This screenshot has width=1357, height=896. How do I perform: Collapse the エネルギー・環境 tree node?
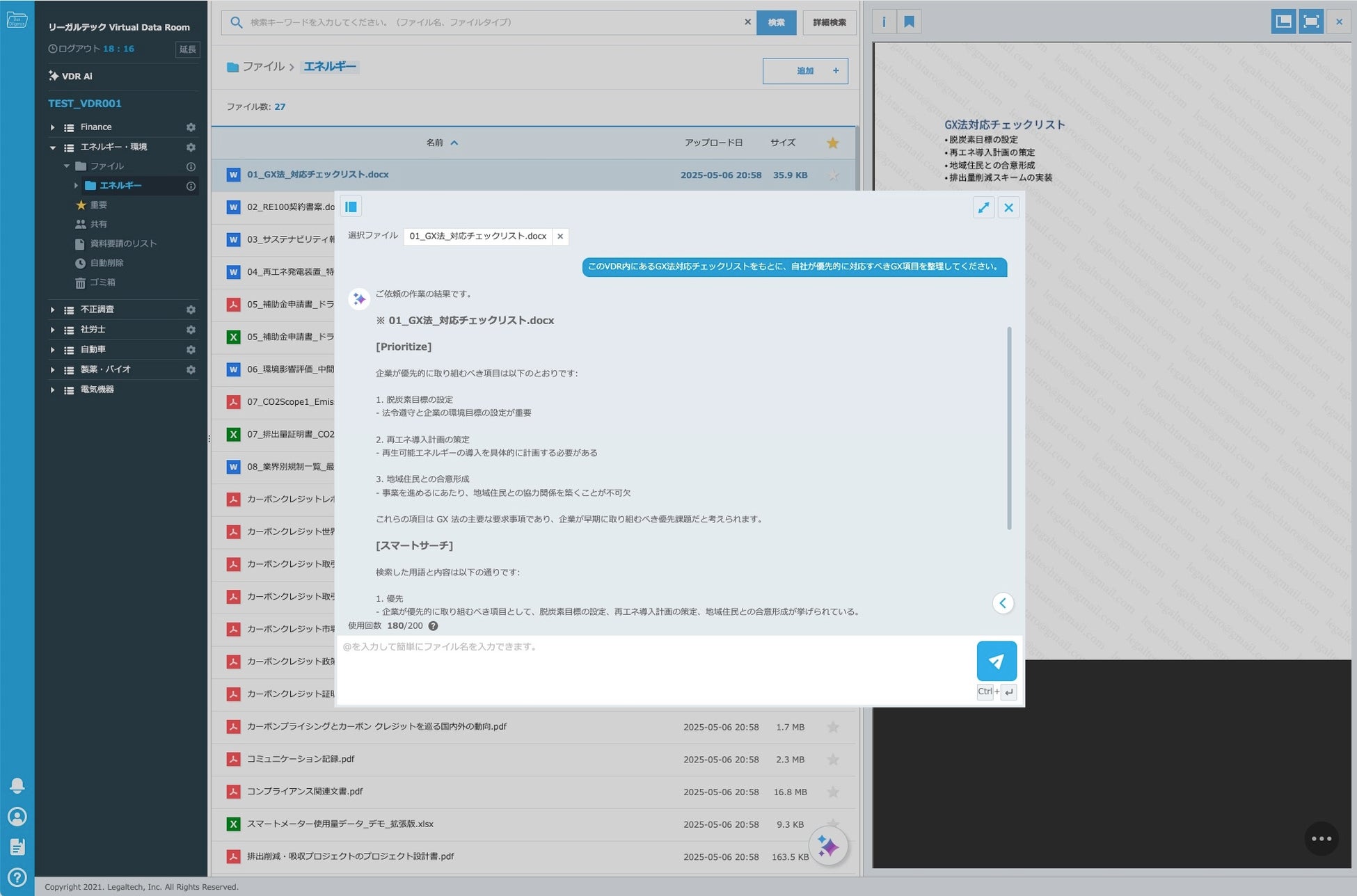click(52, 147)
